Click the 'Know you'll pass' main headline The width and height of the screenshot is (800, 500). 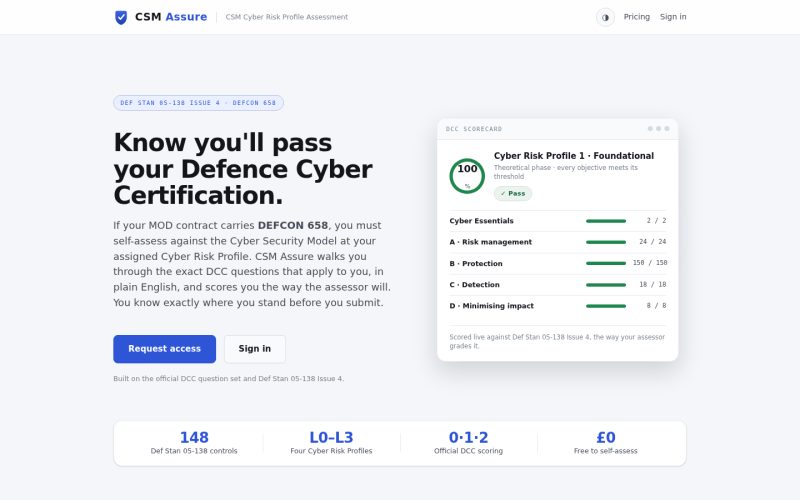coord(243,169)
